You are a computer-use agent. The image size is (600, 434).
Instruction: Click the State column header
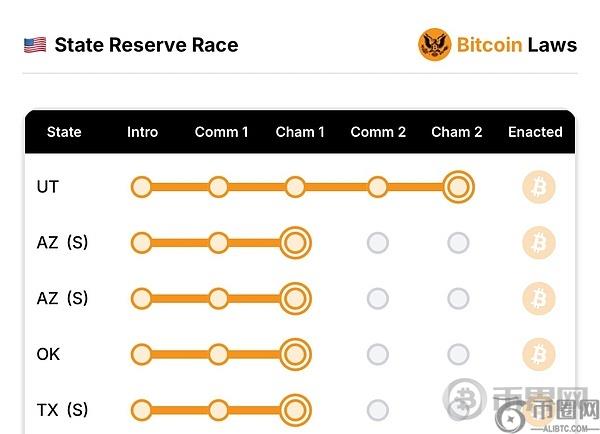(64, 132)
